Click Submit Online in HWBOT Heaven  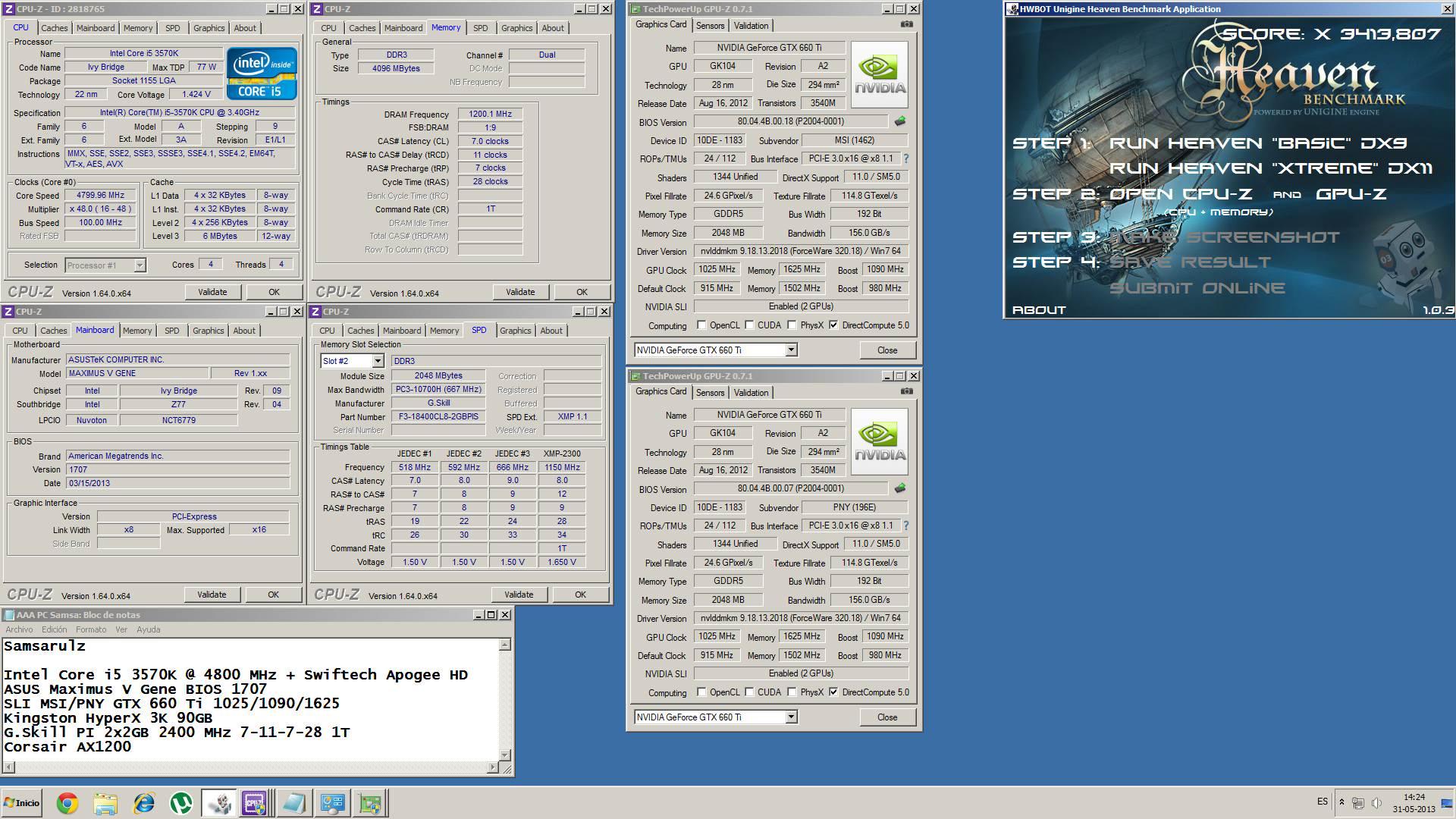1197,288
